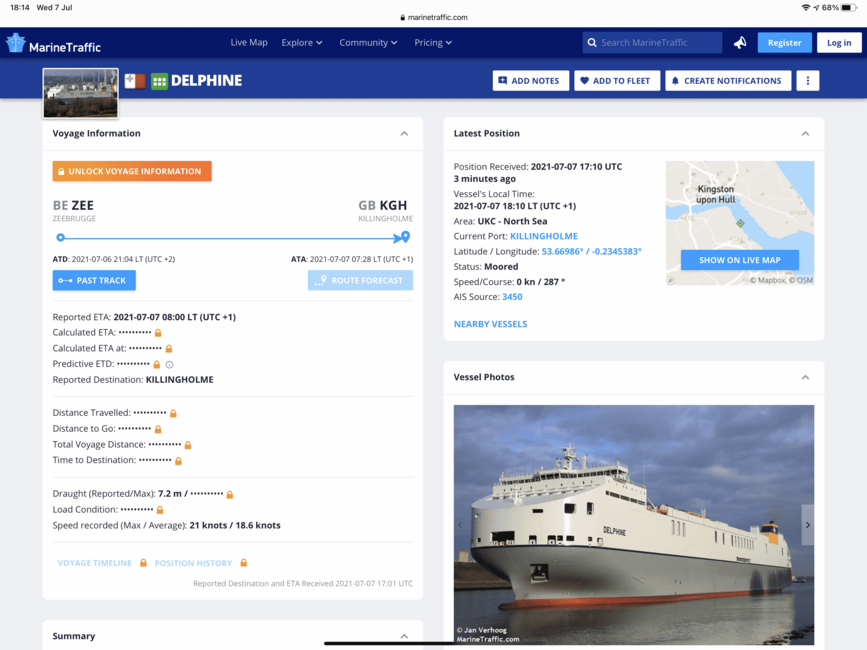Click the megaphone announcements icon
This screenshot has height=650, width=867.
[x=740, y=43]
